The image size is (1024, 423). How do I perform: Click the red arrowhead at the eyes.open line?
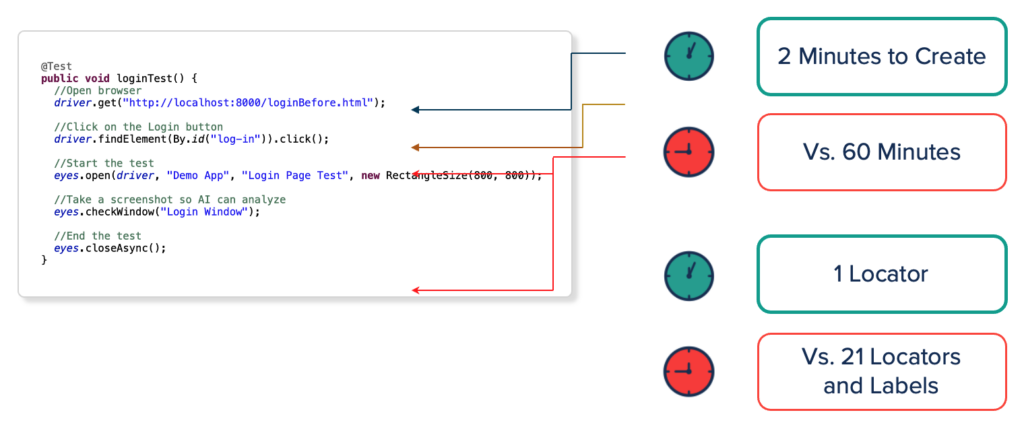(x=417, y=173)
